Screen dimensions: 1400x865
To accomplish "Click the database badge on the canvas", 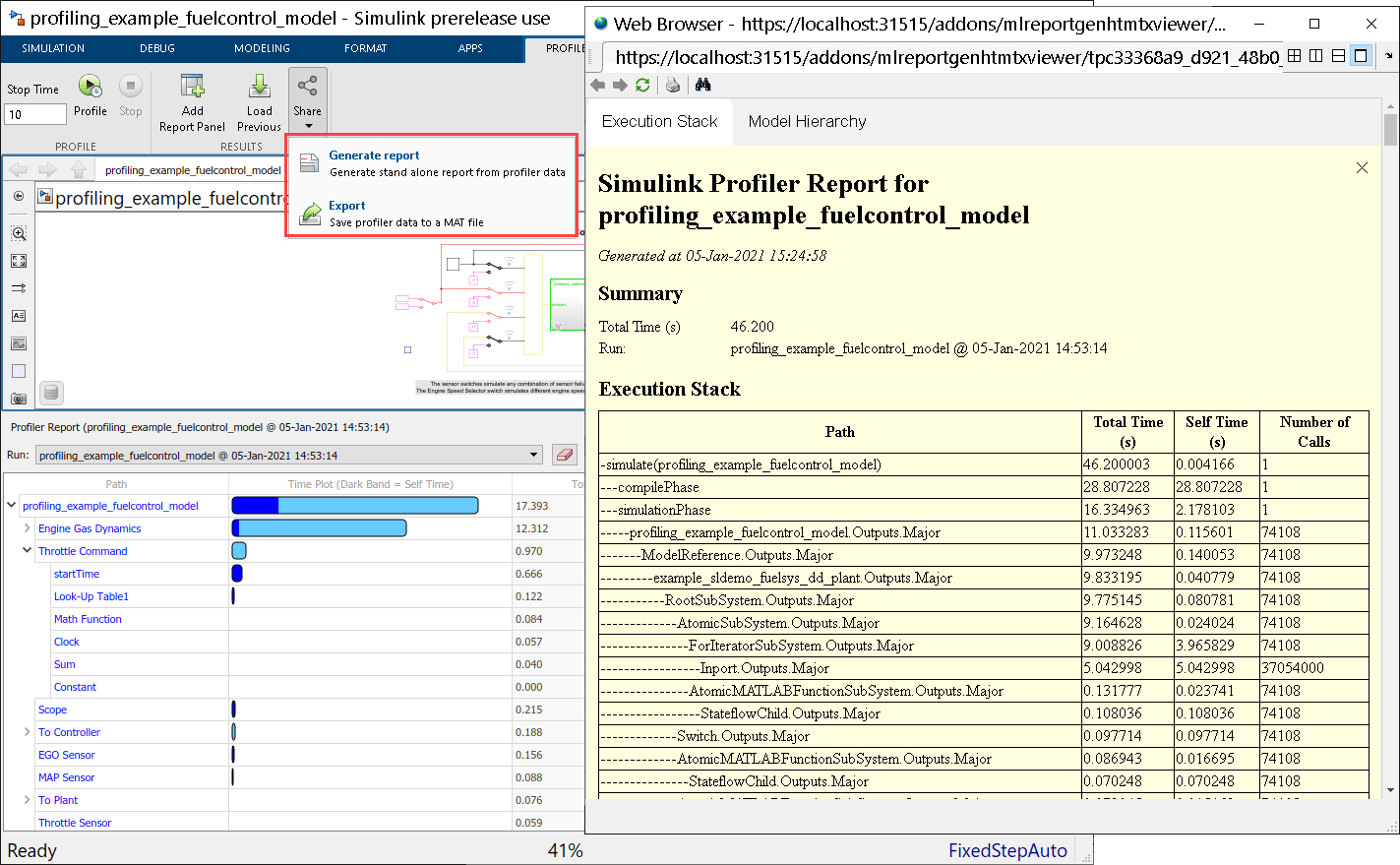I will pyautogui.click(x=52, y=393).
